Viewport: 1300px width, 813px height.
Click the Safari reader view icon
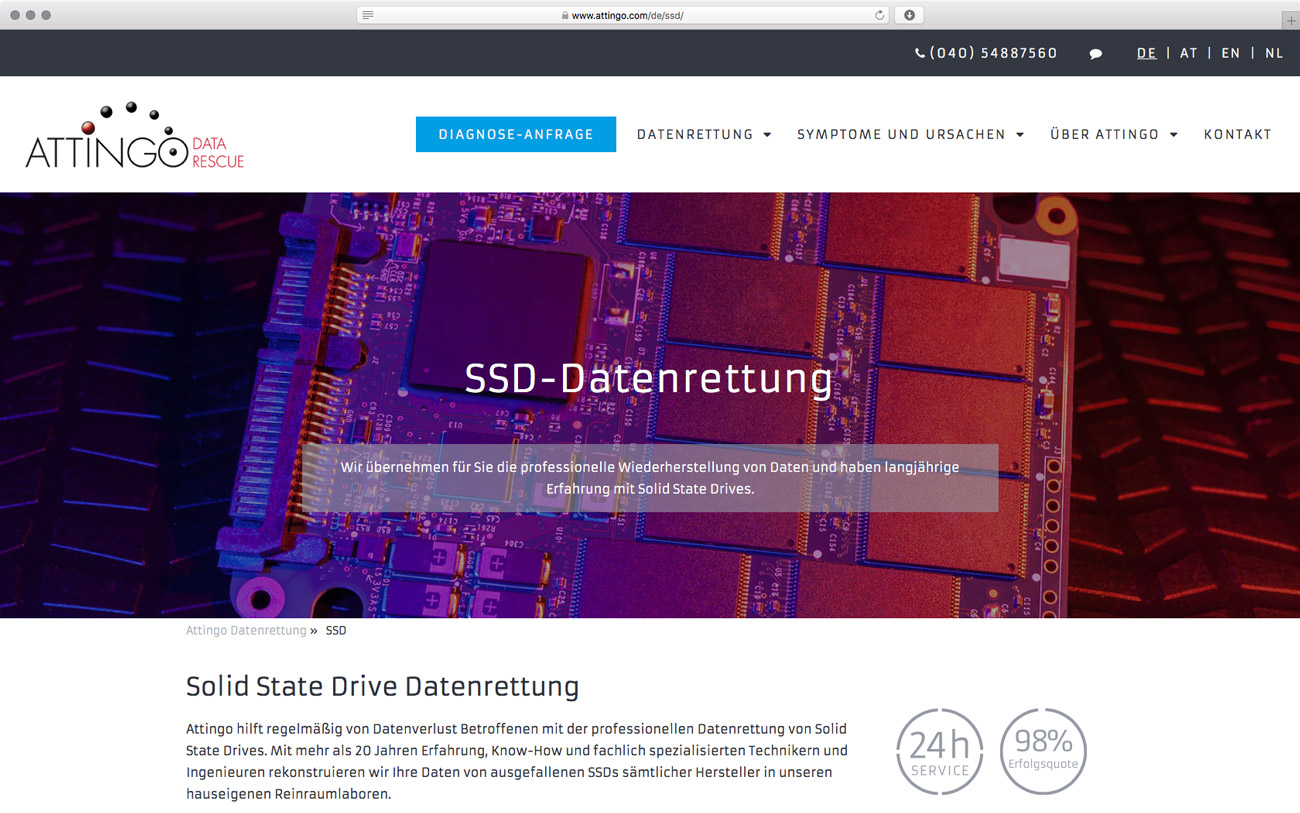368,15
